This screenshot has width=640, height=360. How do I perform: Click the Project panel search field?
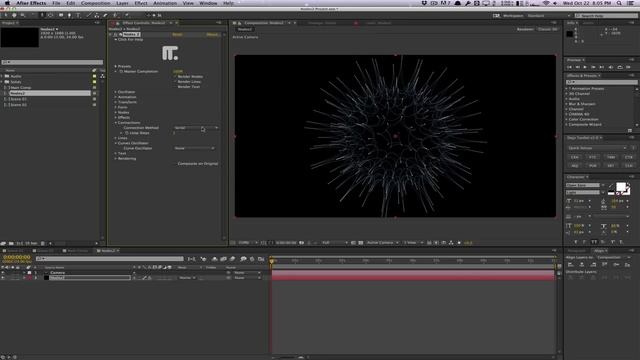click(x=52, y=62)
